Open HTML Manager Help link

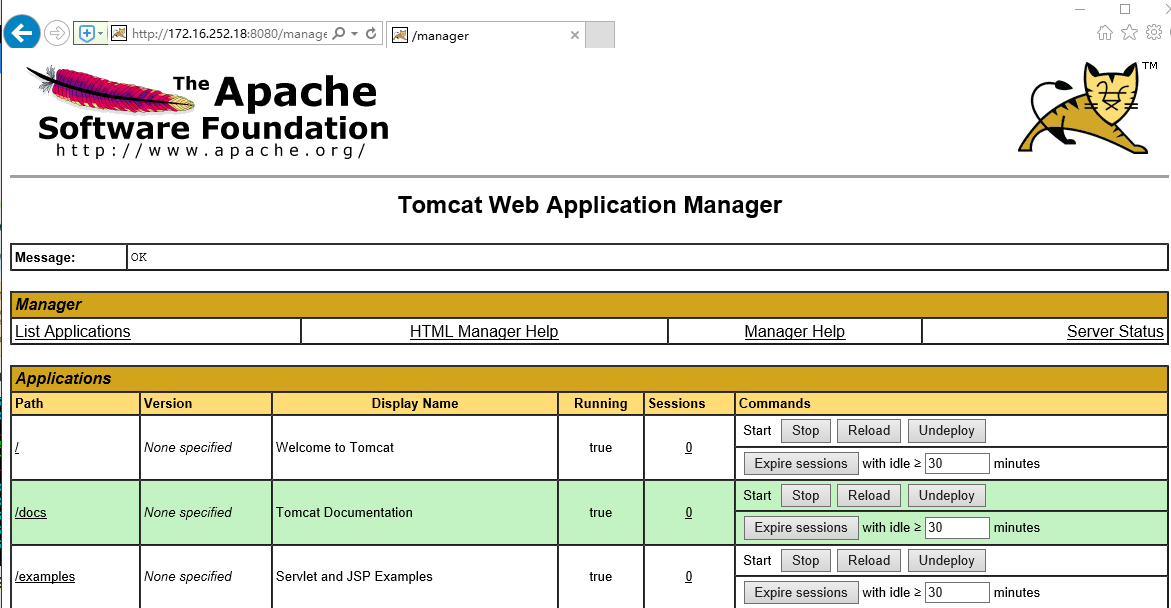(484, 332)
